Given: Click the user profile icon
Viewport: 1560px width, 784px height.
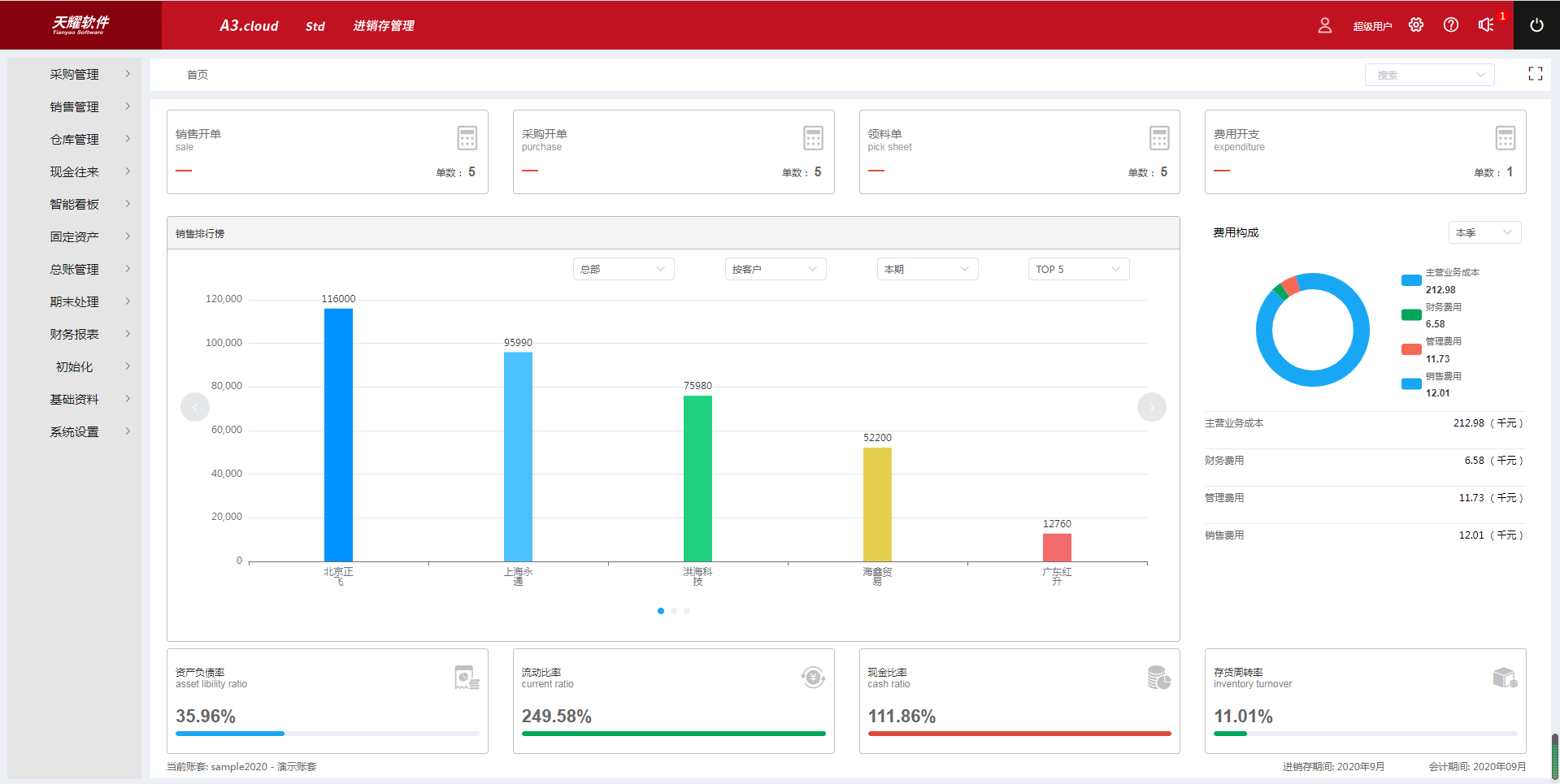Looking at the screenshot, I should coord(1324,26).
